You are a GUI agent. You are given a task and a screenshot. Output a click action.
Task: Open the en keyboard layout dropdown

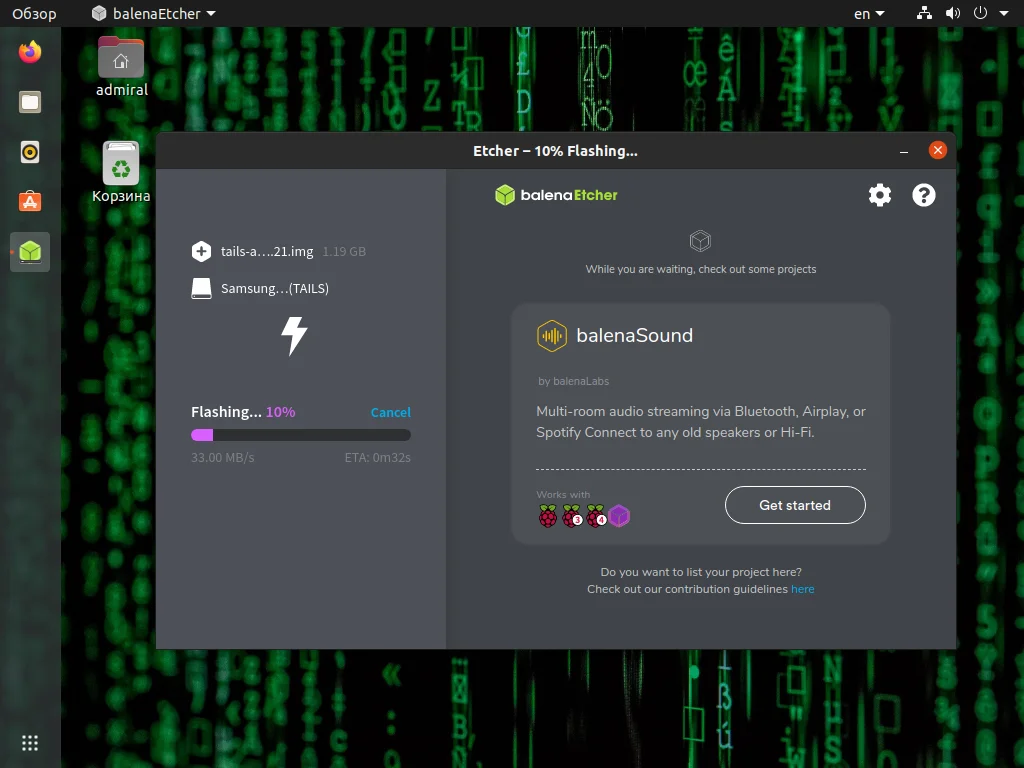click(x=869, y=13)
